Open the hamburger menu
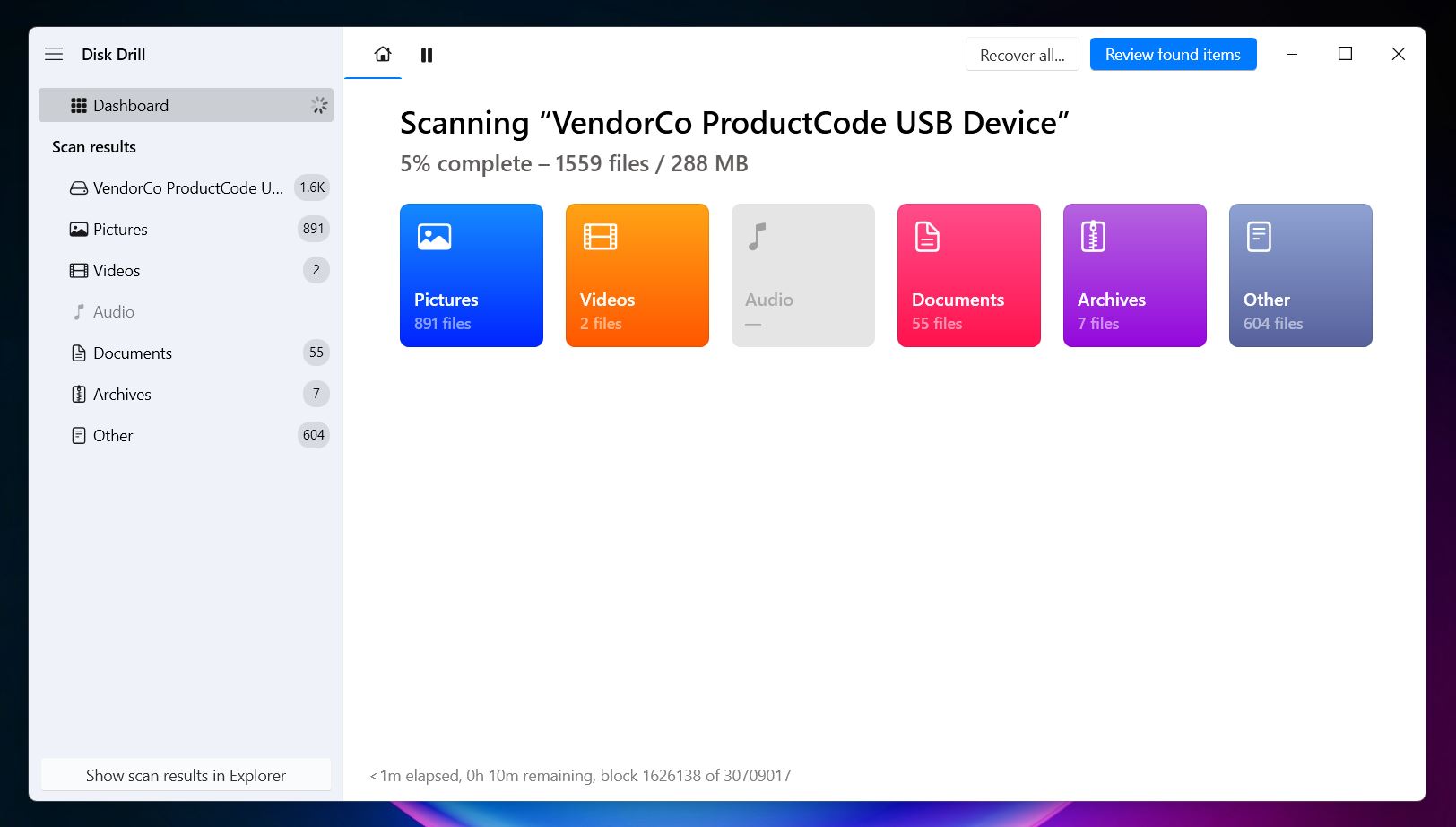The width and height of the screenshot is (1456, 827). click(54, 54)
